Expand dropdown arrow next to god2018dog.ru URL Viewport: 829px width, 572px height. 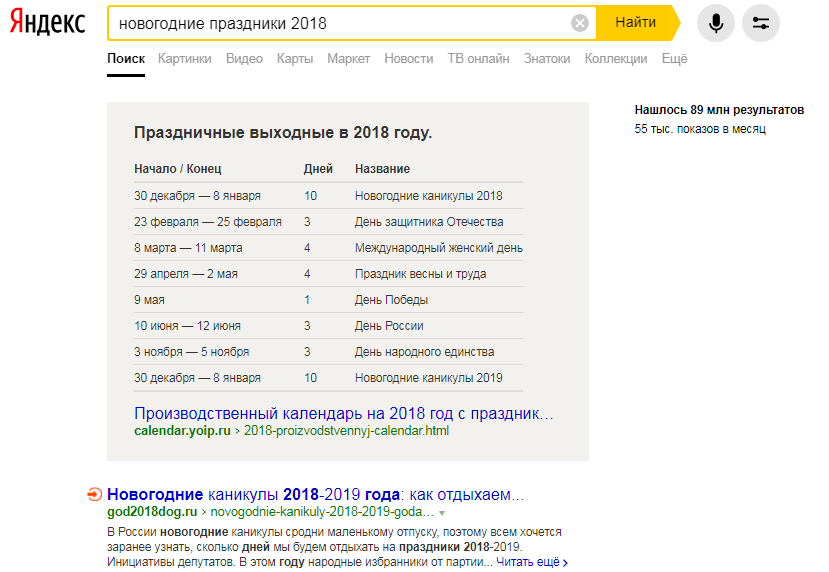442,513
